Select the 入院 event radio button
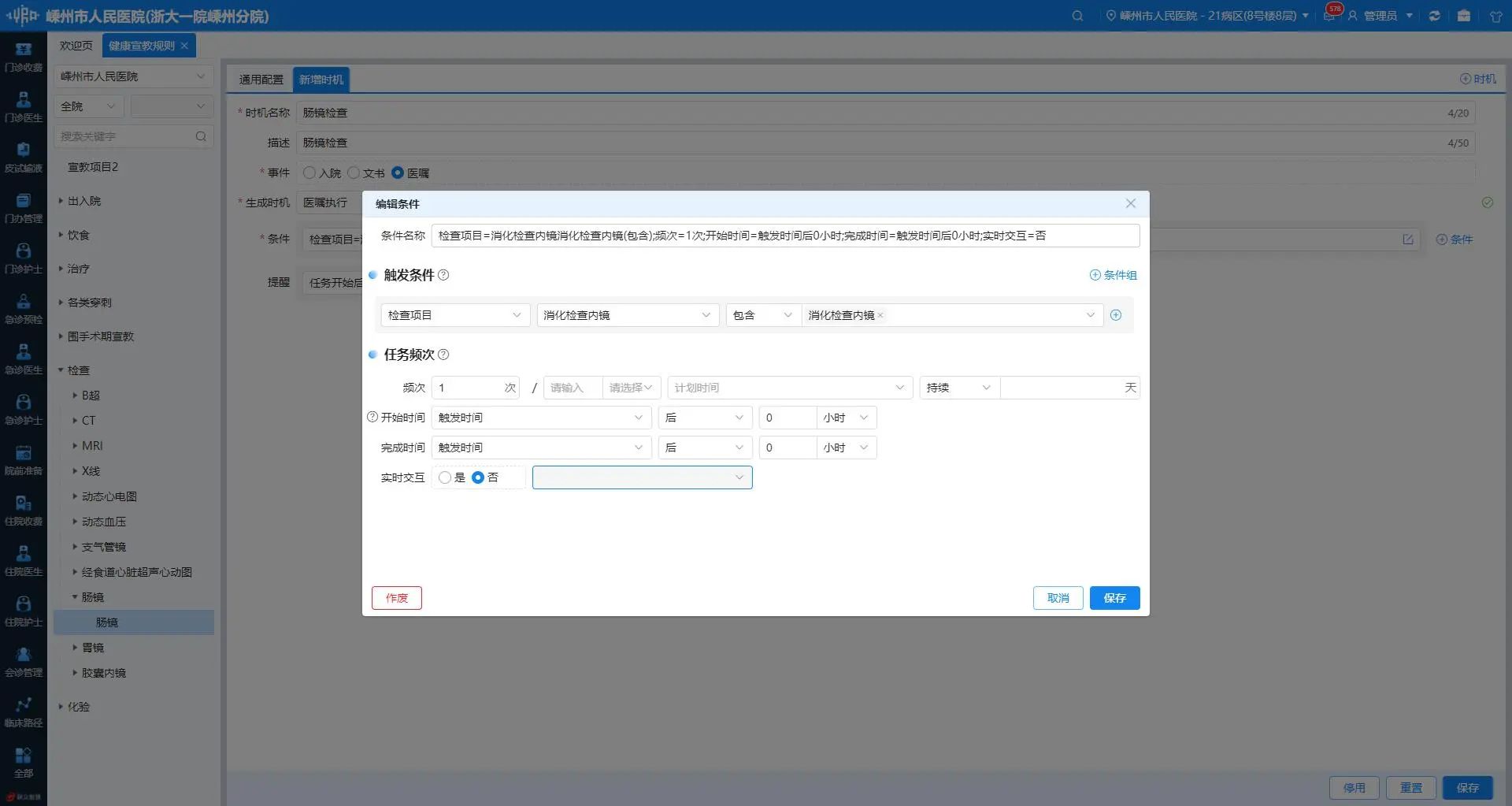 pyautogui.click(x=309, y=173)
